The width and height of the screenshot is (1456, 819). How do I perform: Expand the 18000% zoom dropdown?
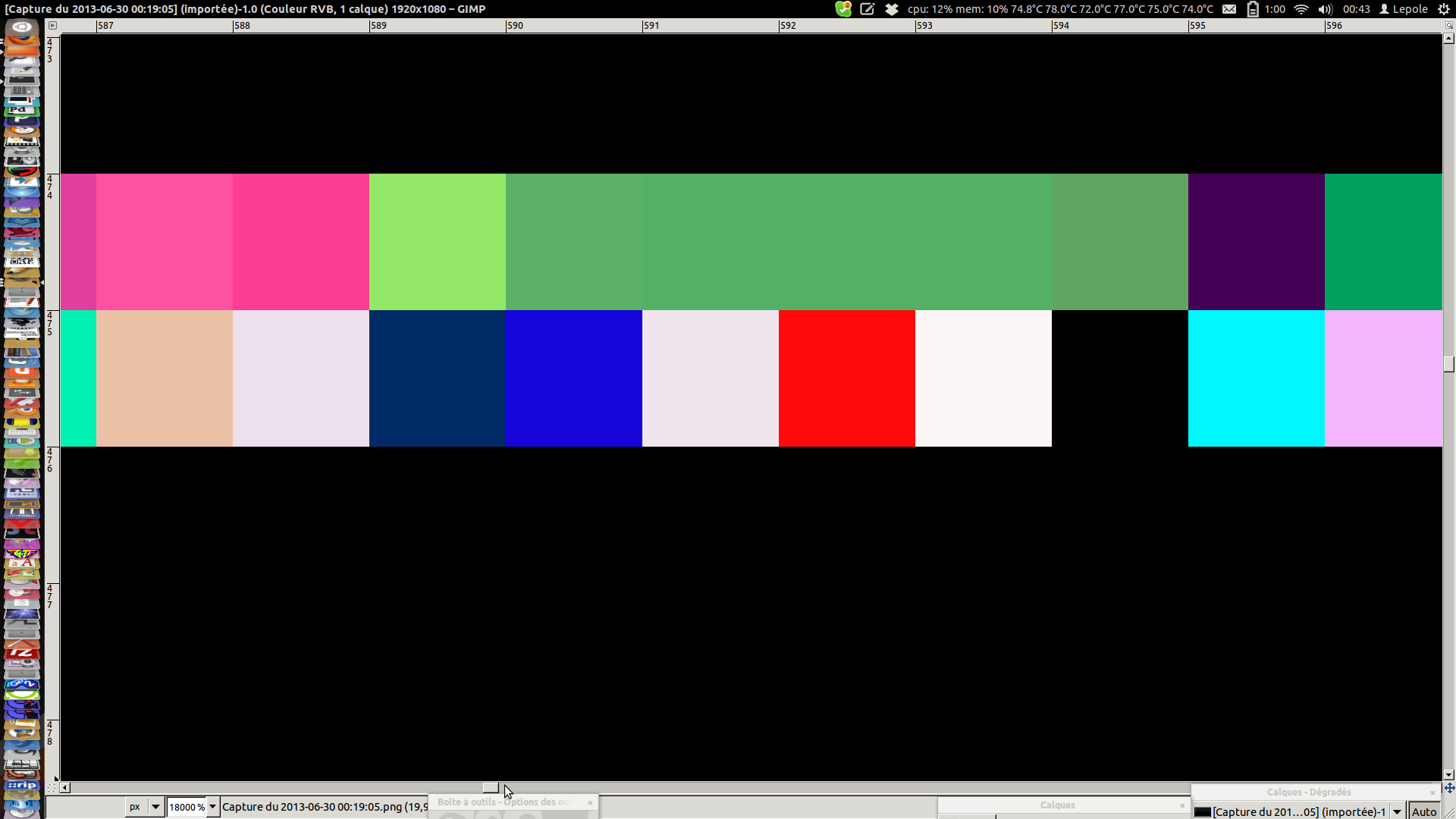click(213, 807)
